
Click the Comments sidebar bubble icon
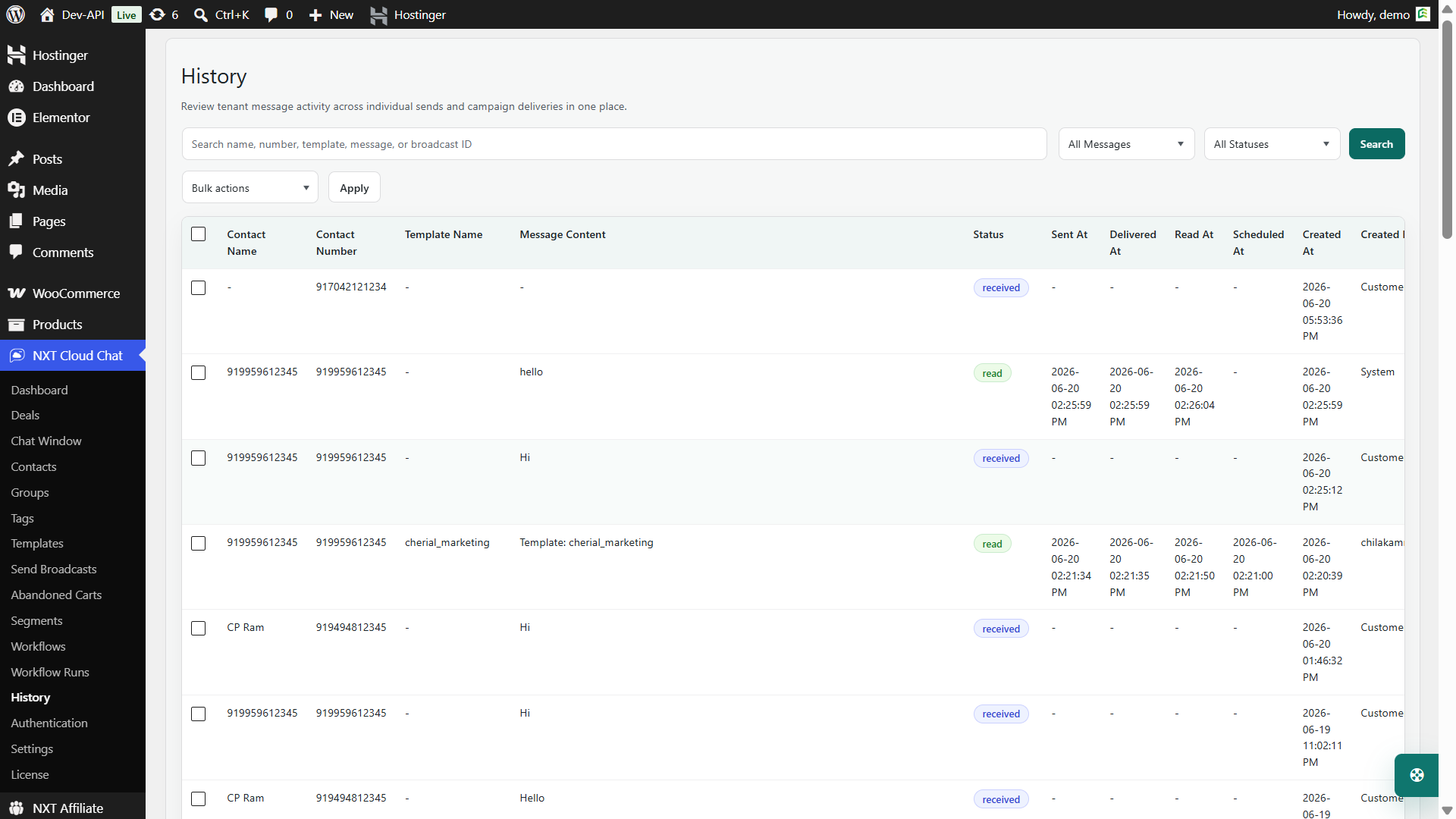coord(16,253)
